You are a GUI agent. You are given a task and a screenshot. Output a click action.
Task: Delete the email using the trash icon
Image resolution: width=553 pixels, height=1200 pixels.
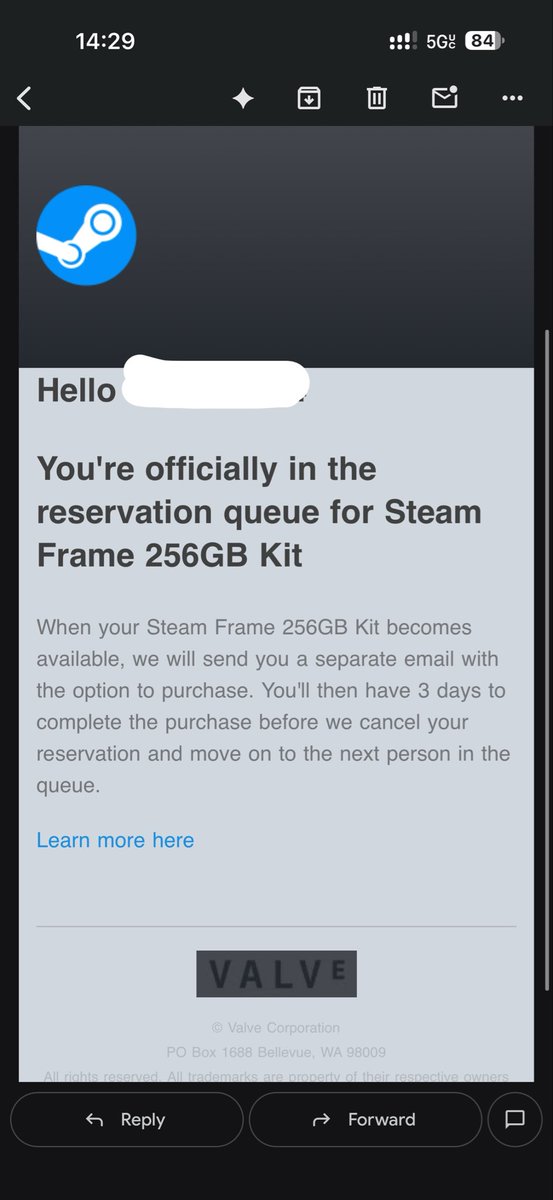[x=376, y=98]
